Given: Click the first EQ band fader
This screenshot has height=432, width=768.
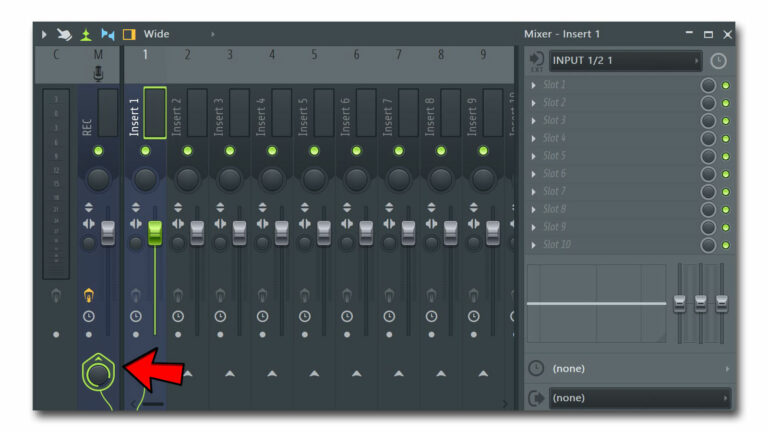Looking at the screenshot, I should coord(679,304).
